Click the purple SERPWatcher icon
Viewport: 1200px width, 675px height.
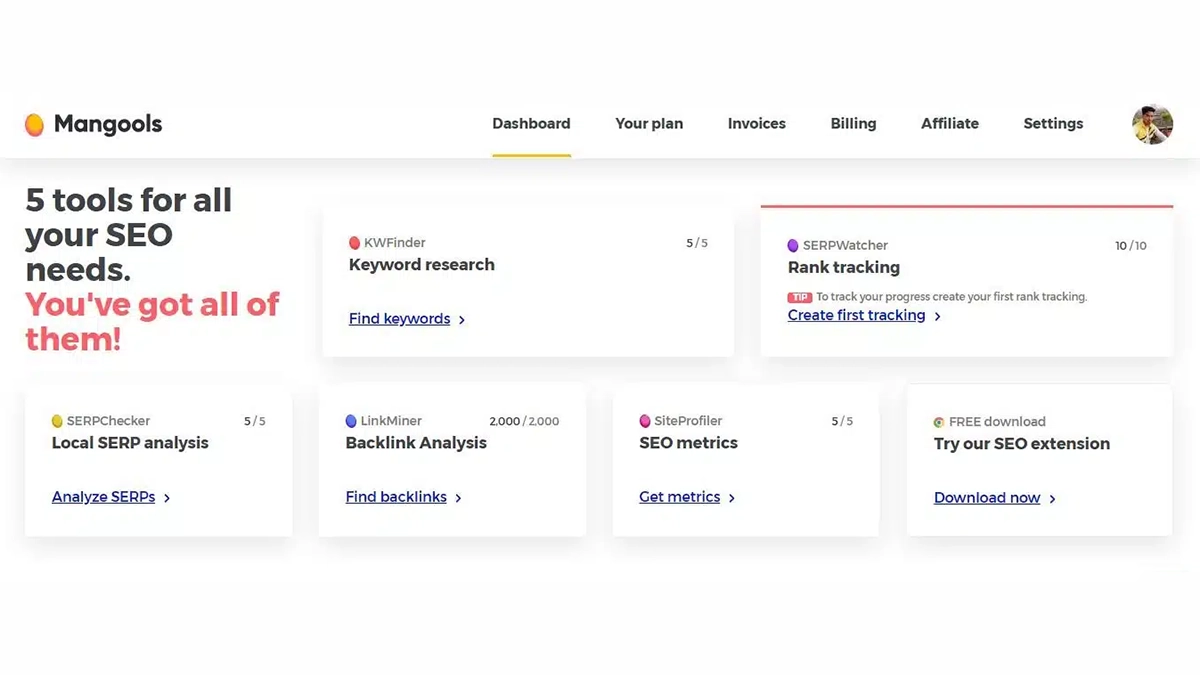click(x=793, y=245)
